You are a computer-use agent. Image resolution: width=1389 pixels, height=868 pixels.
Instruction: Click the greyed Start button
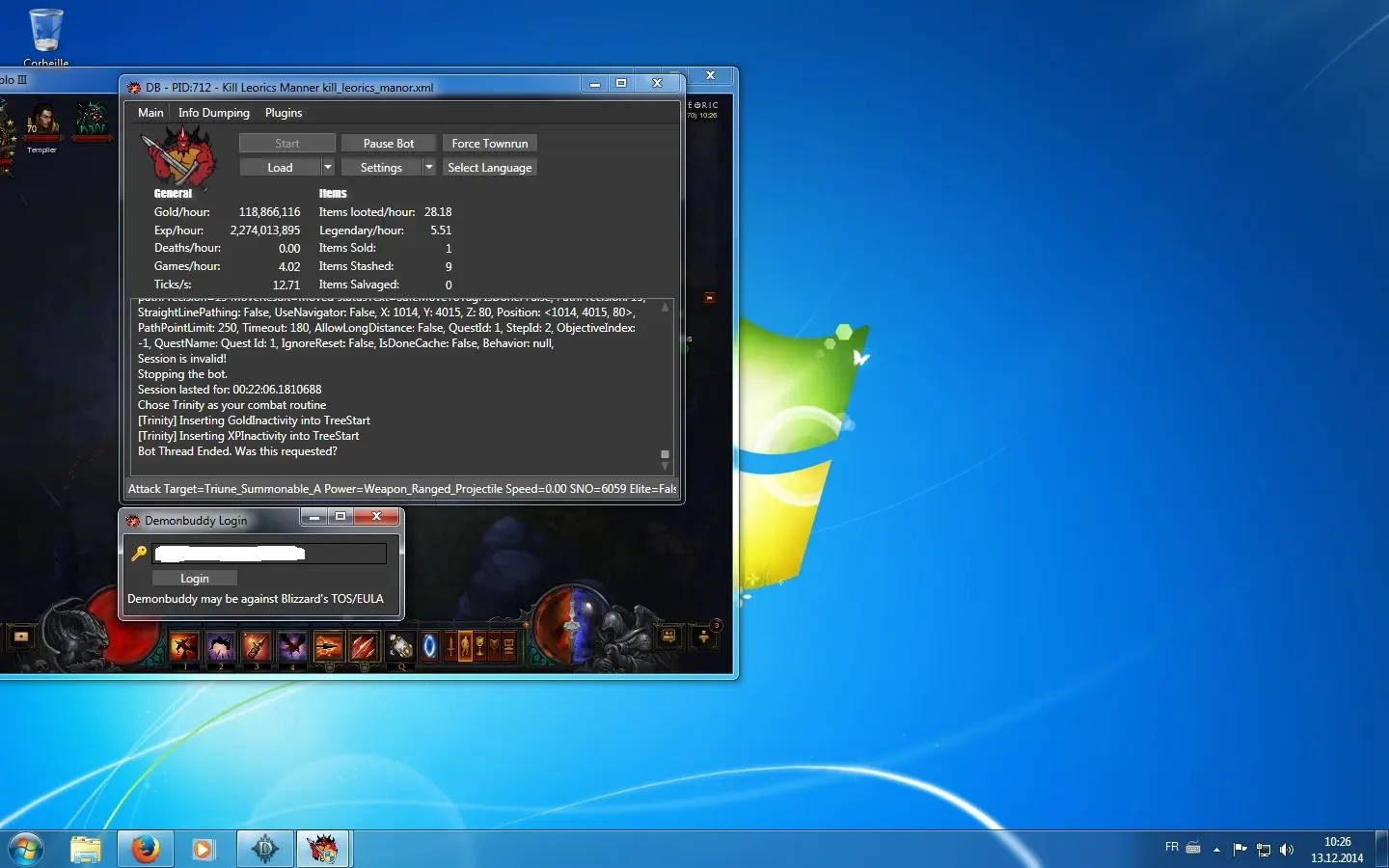[x=287, y=143]
